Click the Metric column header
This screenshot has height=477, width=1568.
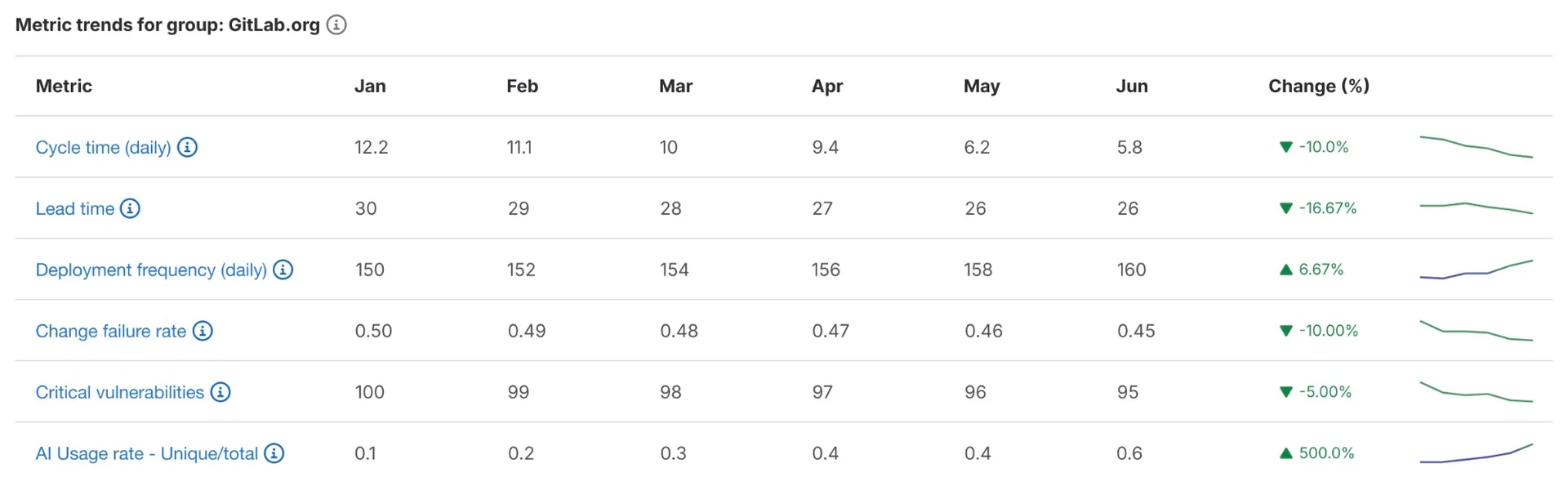64,86
